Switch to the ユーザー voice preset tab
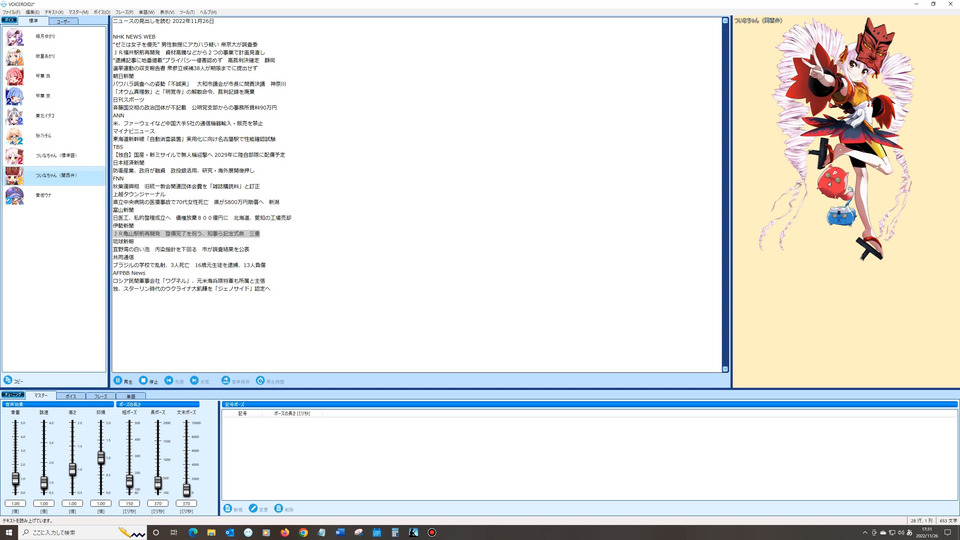The image size is (960, 540). tap(63, 21)
